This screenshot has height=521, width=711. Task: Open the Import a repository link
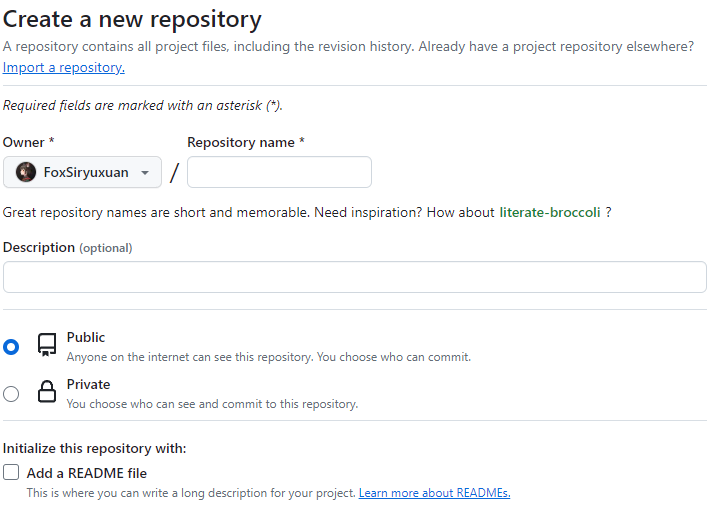(64, 67)
